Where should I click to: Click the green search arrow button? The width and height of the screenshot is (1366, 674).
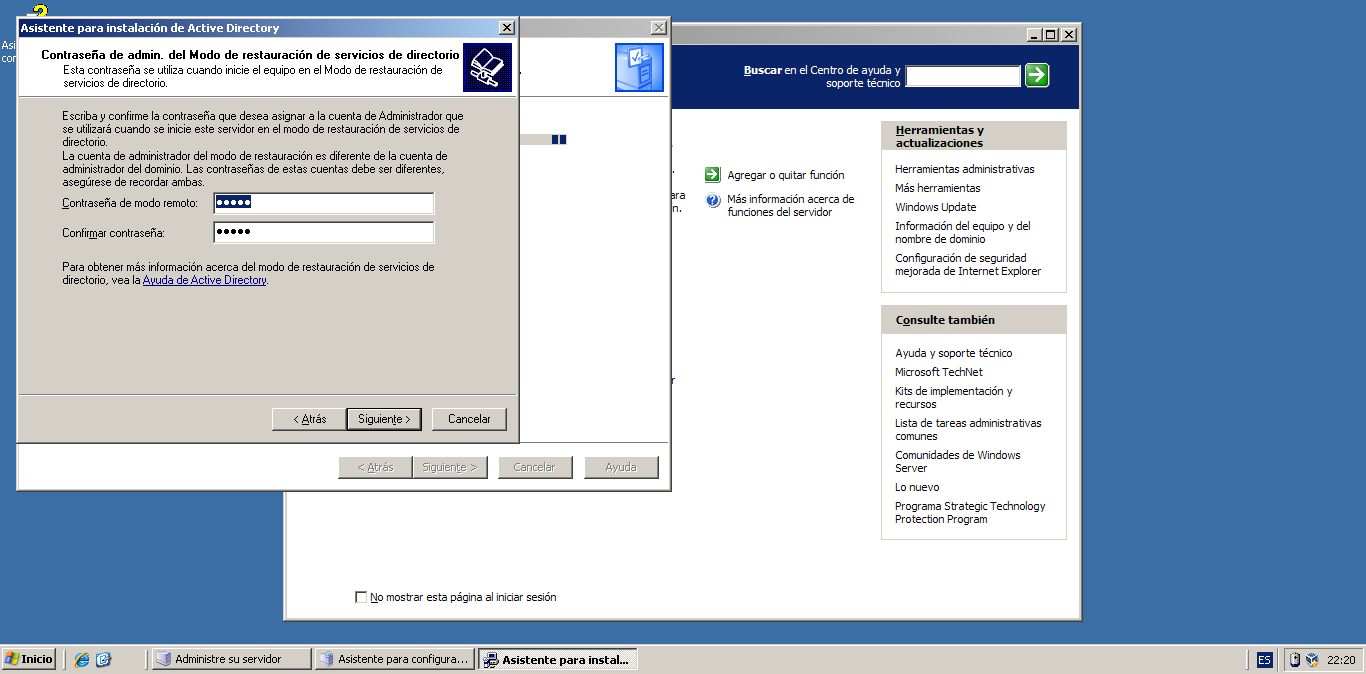coord(1037,75)
